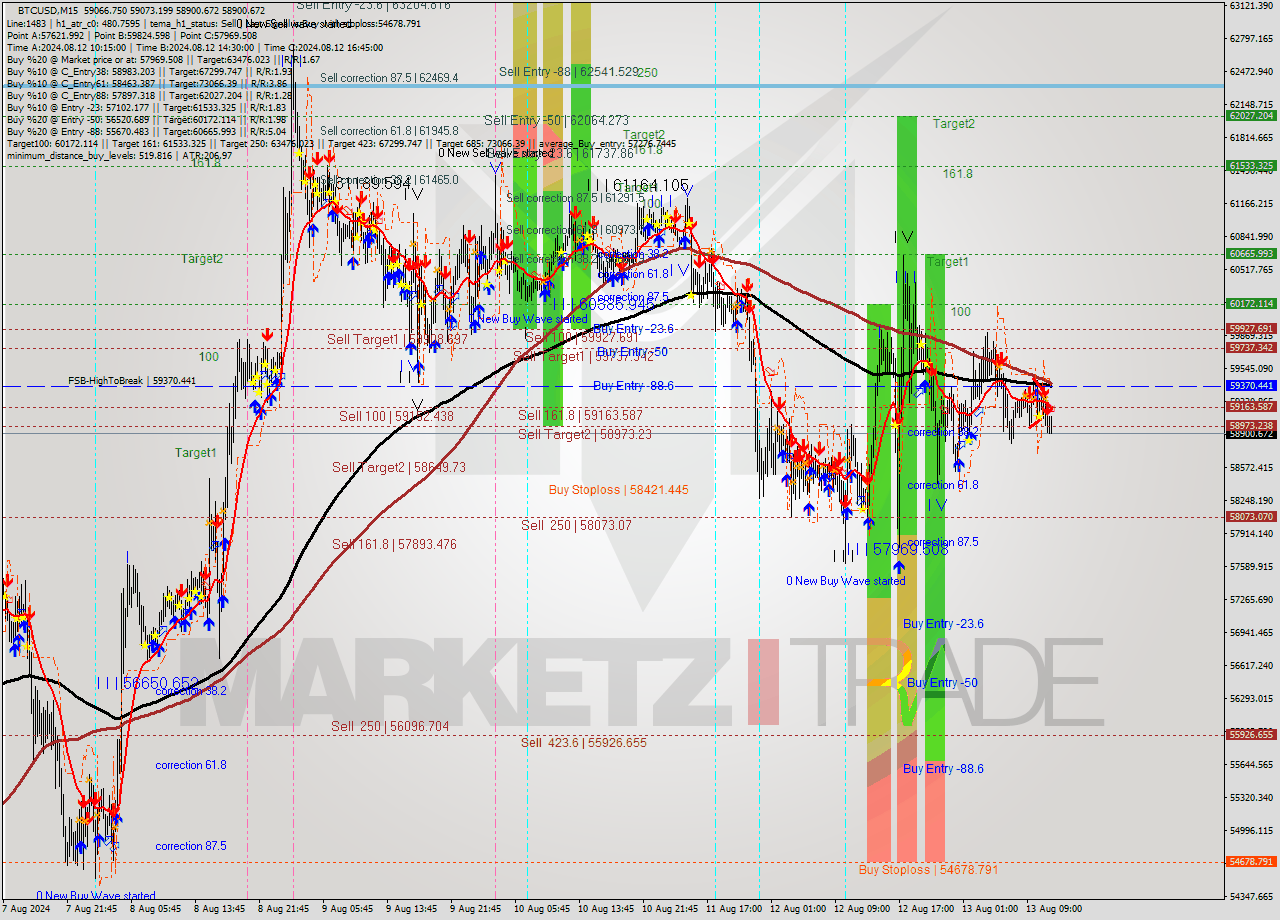Click the 57589.915 price axis label

1251,567
